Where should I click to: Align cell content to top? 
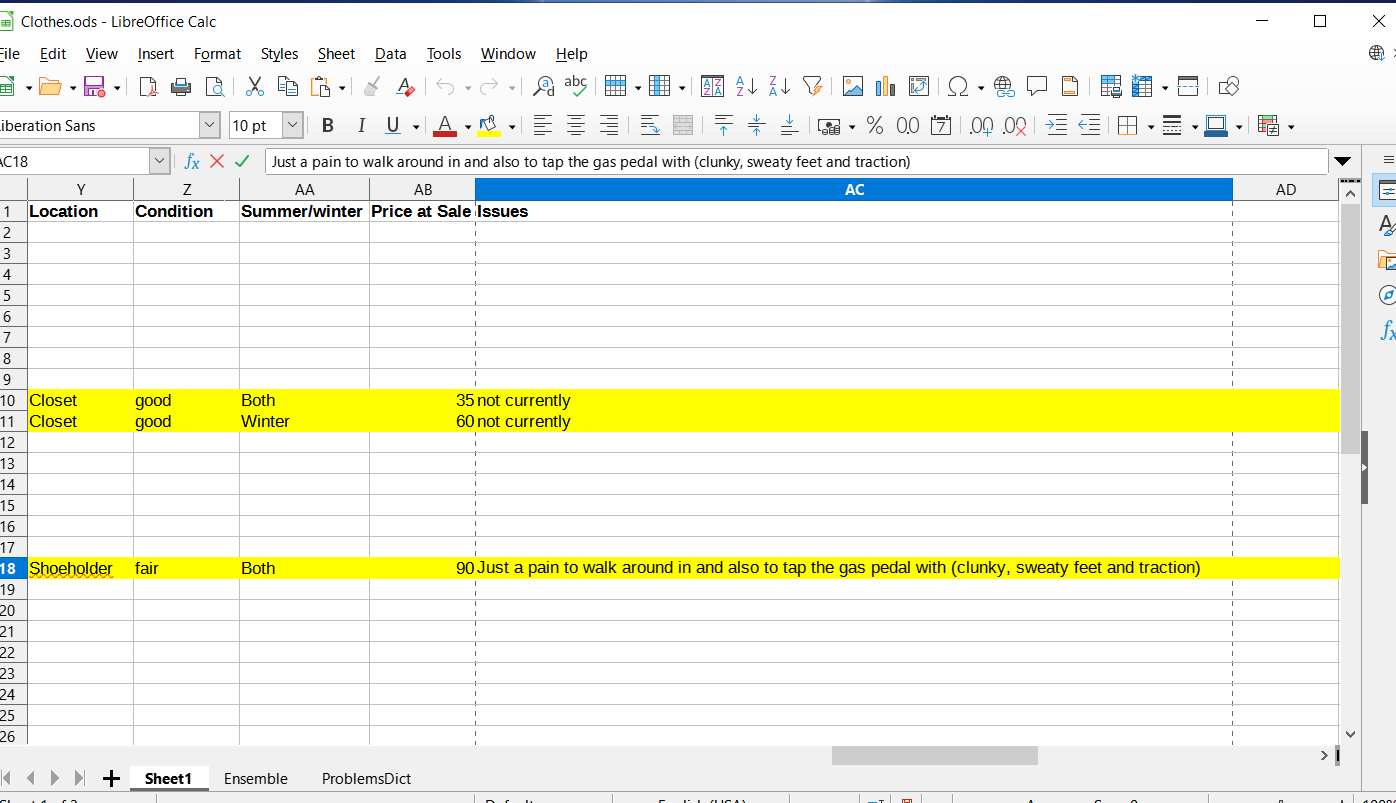724,125
